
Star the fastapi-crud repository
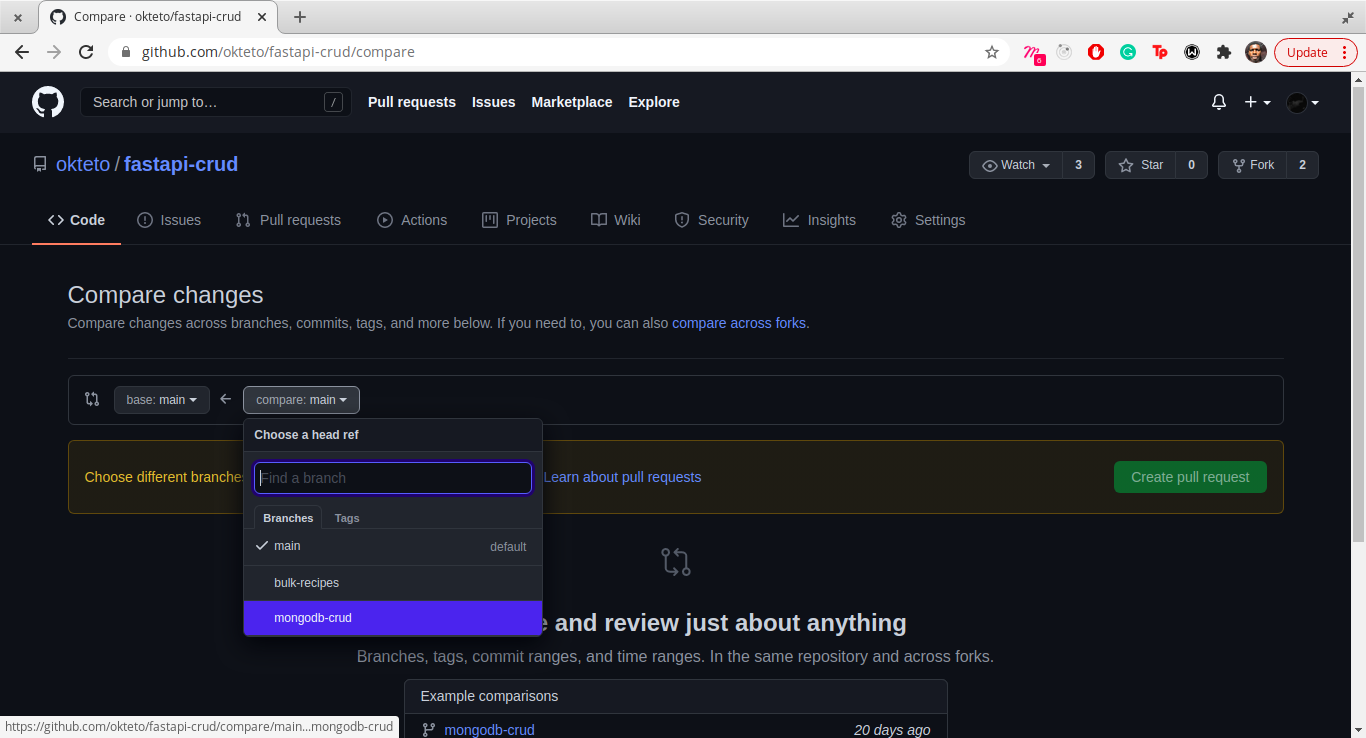point(1141,165)
